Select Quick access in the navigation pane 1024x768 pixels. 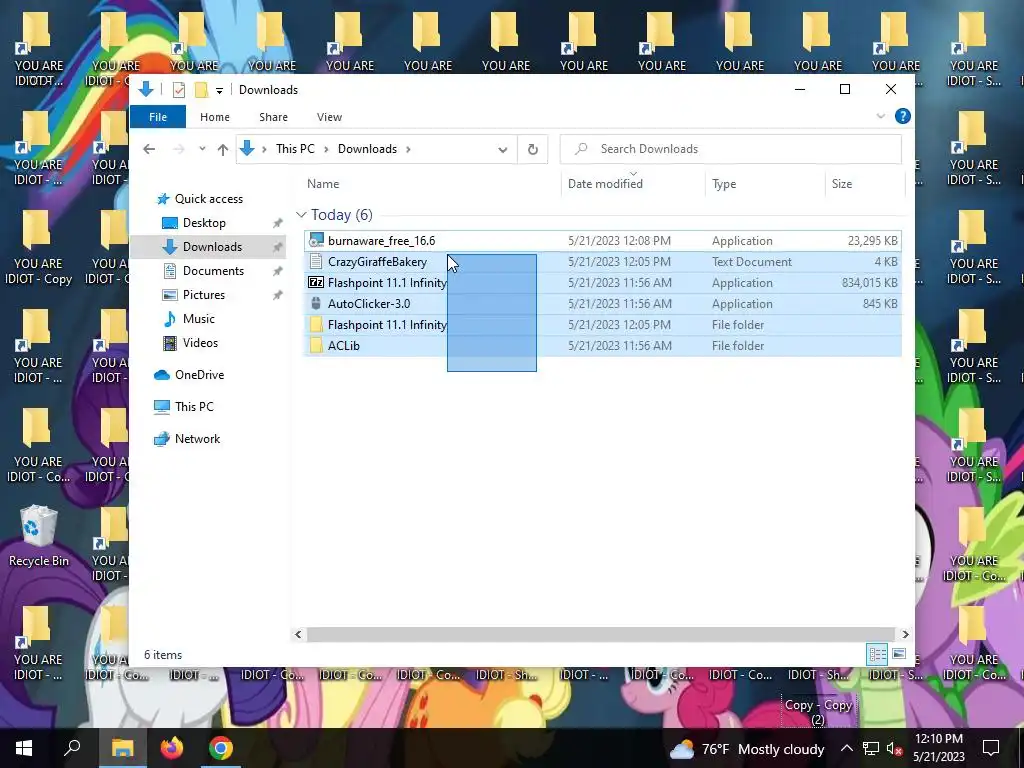[x=209, y=199]
